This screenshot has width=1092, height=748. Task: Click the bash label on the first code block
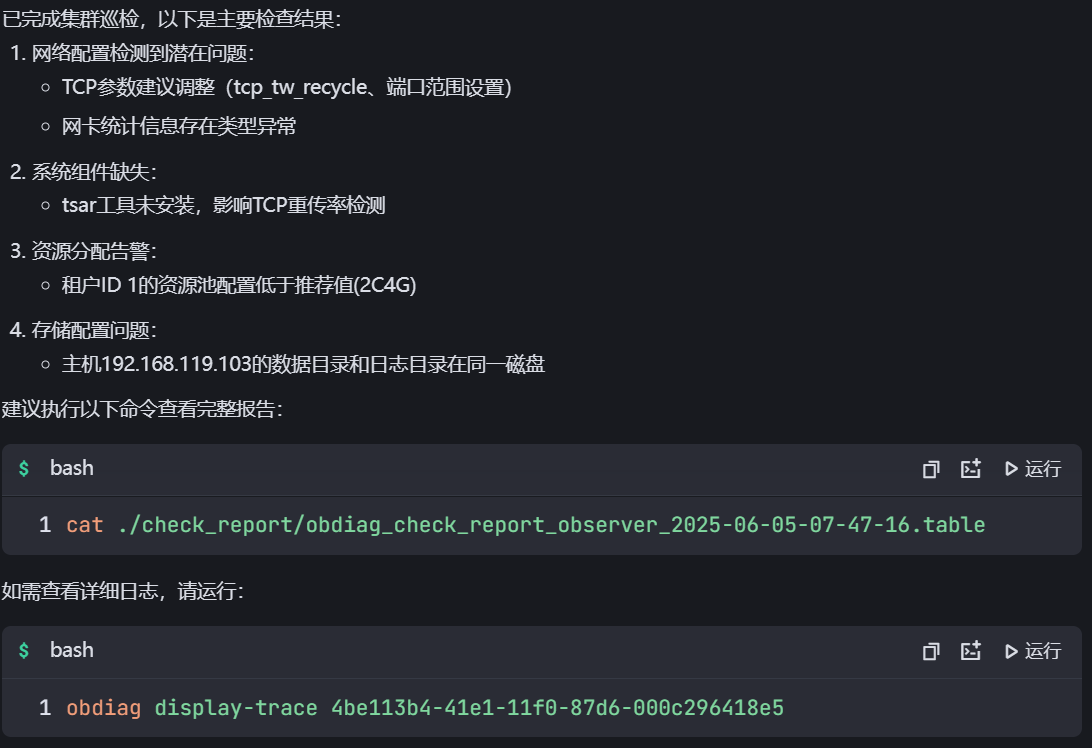pos(72,468)
